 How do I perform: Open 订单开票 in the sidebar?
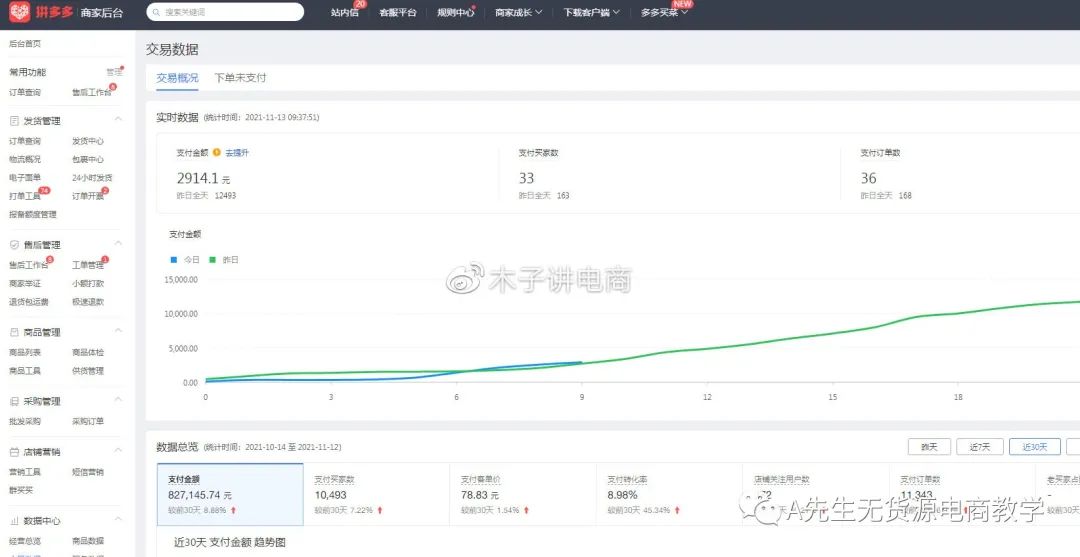(88, 196)
